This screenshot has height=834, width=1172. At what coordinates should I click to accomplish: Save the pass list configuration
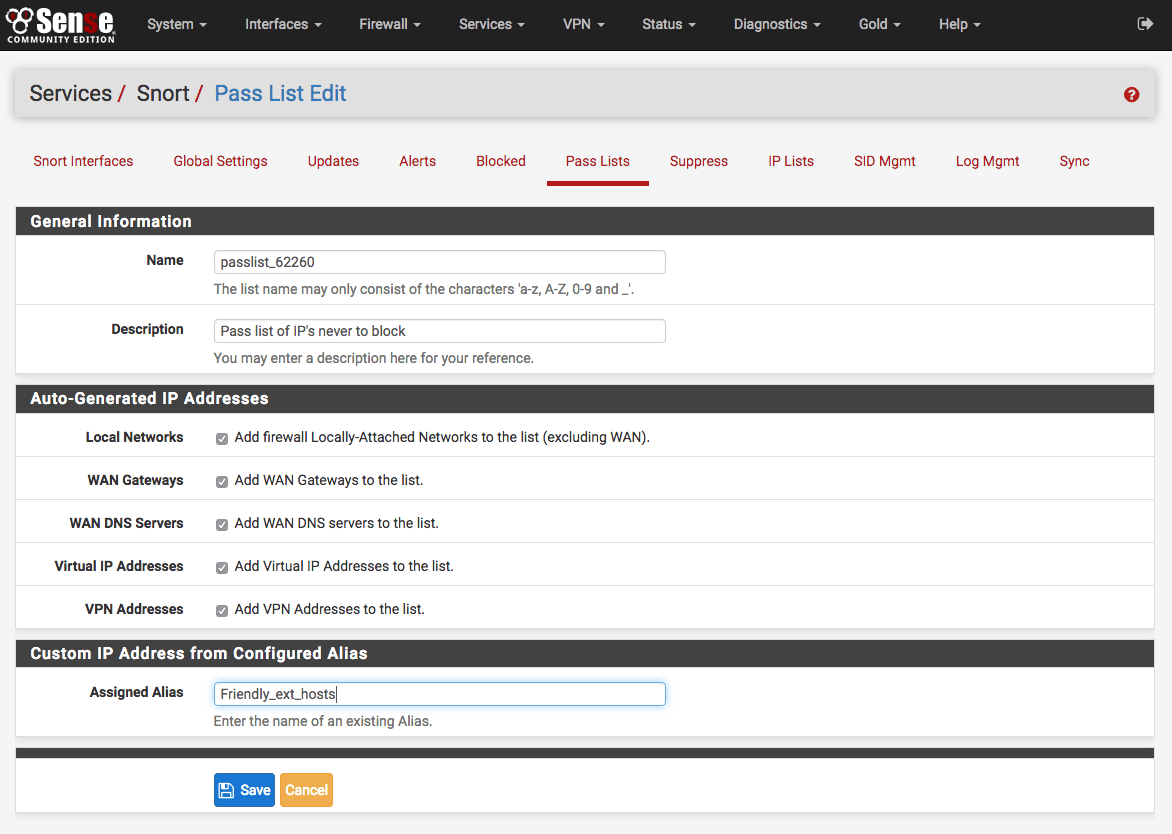(244, 789)
